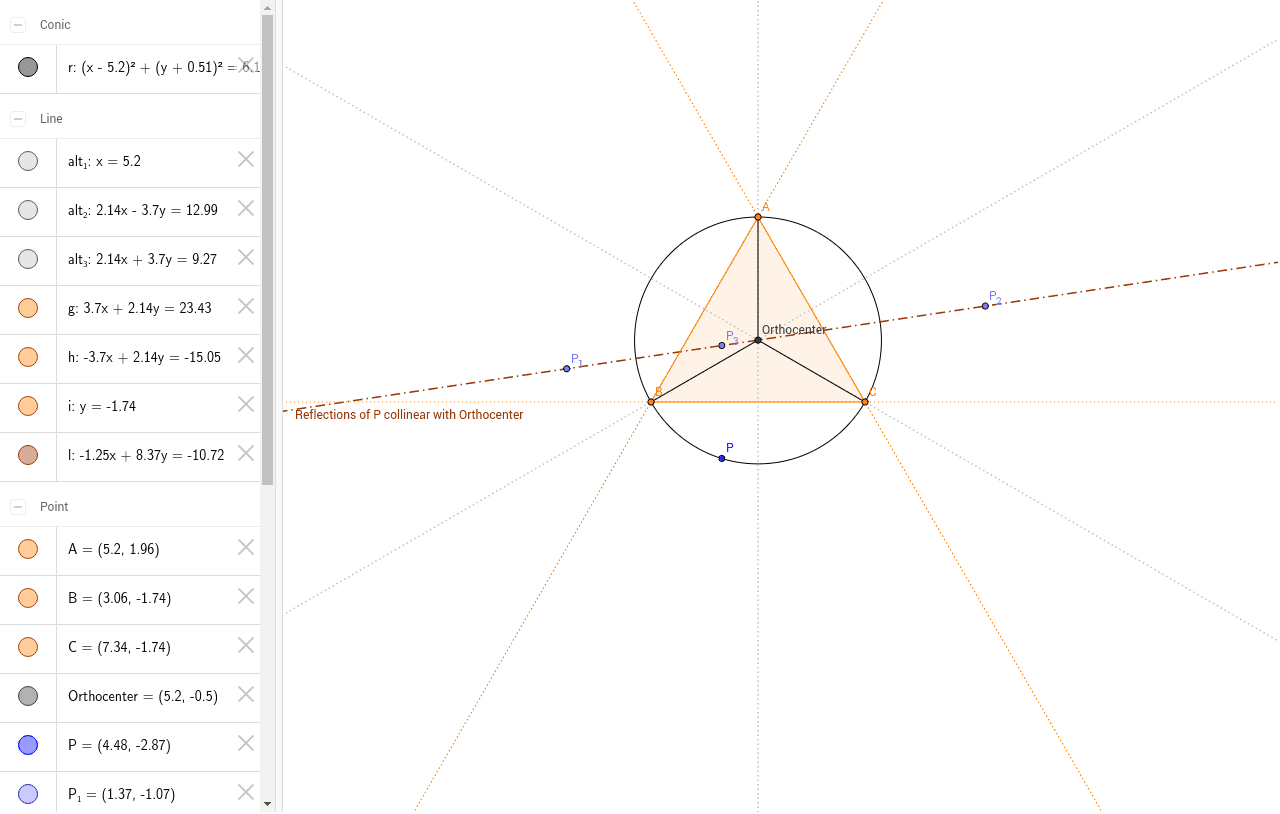
Task: Toggle visibility of Orthocenter entry
Action: 28,696
